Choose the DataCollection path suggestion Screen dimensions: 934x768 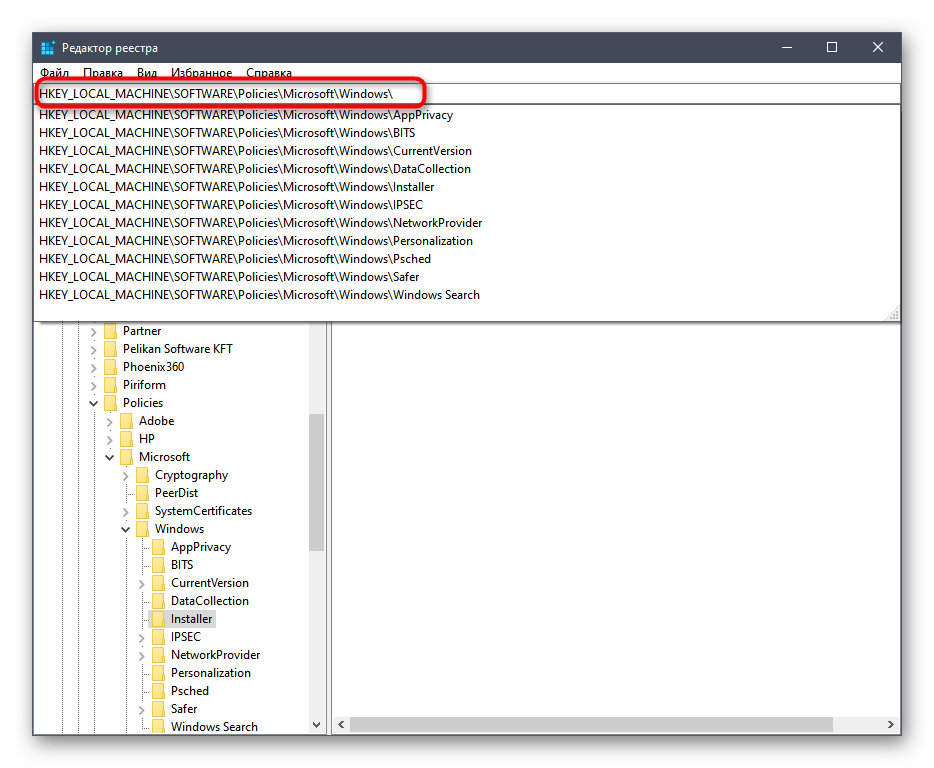click(255, 169)
